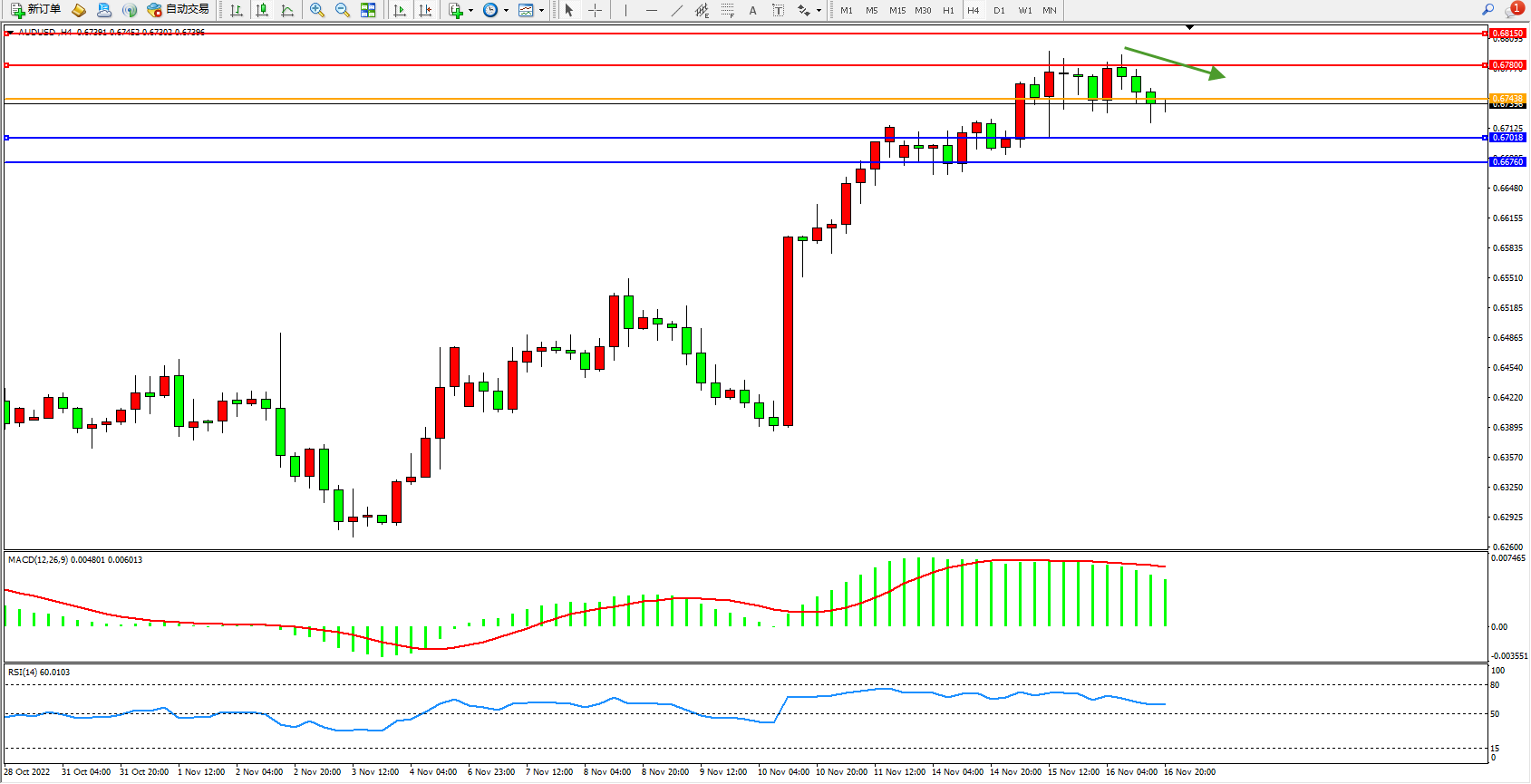Click the New Order (新订单) button

[36, 10]
